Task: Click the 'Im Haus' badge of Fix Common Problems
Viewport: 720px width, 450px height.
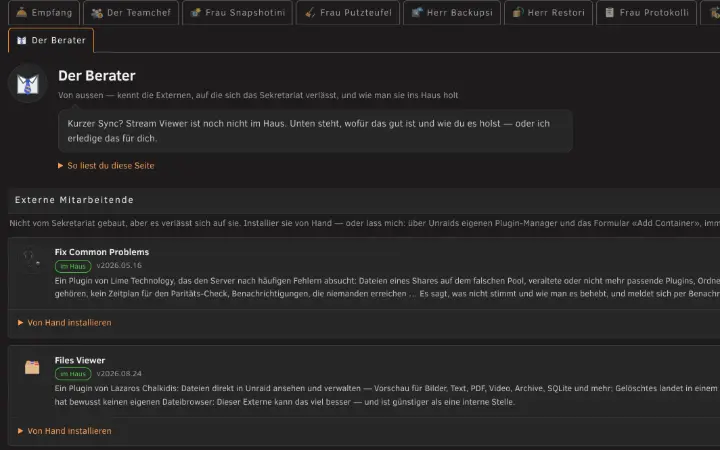Action: (x=73, y=266)
